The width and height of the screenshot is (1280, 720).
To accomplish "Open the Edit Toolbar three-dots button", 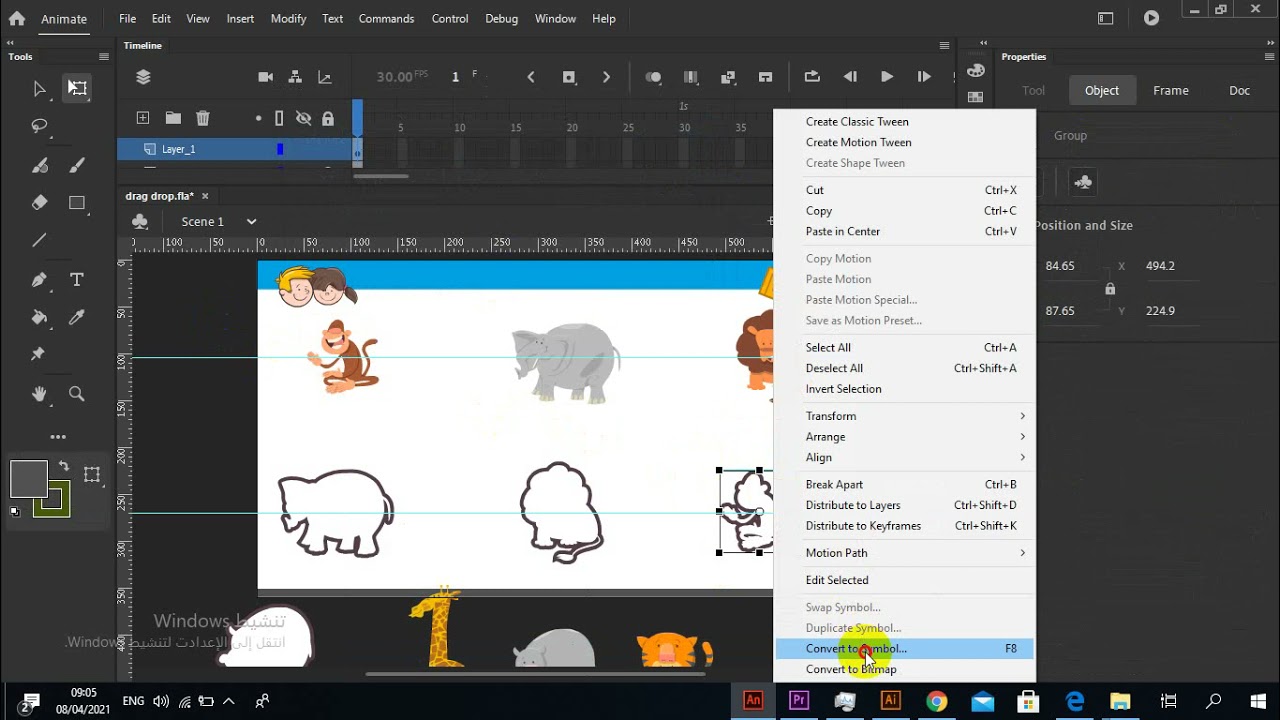I will (58, 437).
